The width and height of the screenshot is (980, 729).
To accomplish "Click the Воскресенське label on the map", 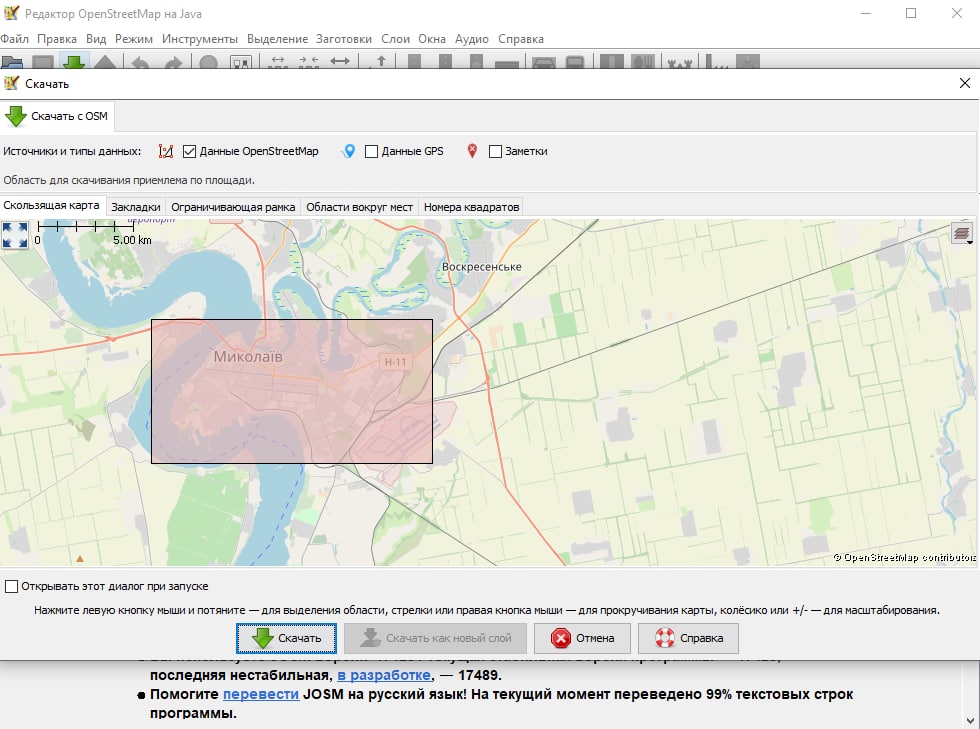I will pos(481,267).
